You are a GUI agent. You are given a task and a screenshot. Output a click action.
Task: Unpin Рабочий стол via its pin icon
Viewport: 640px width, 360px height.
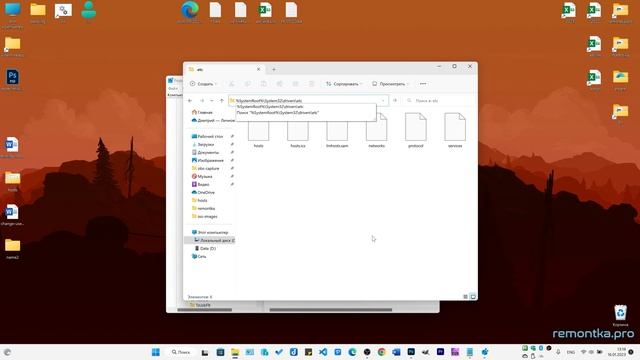tap(232, 136)
